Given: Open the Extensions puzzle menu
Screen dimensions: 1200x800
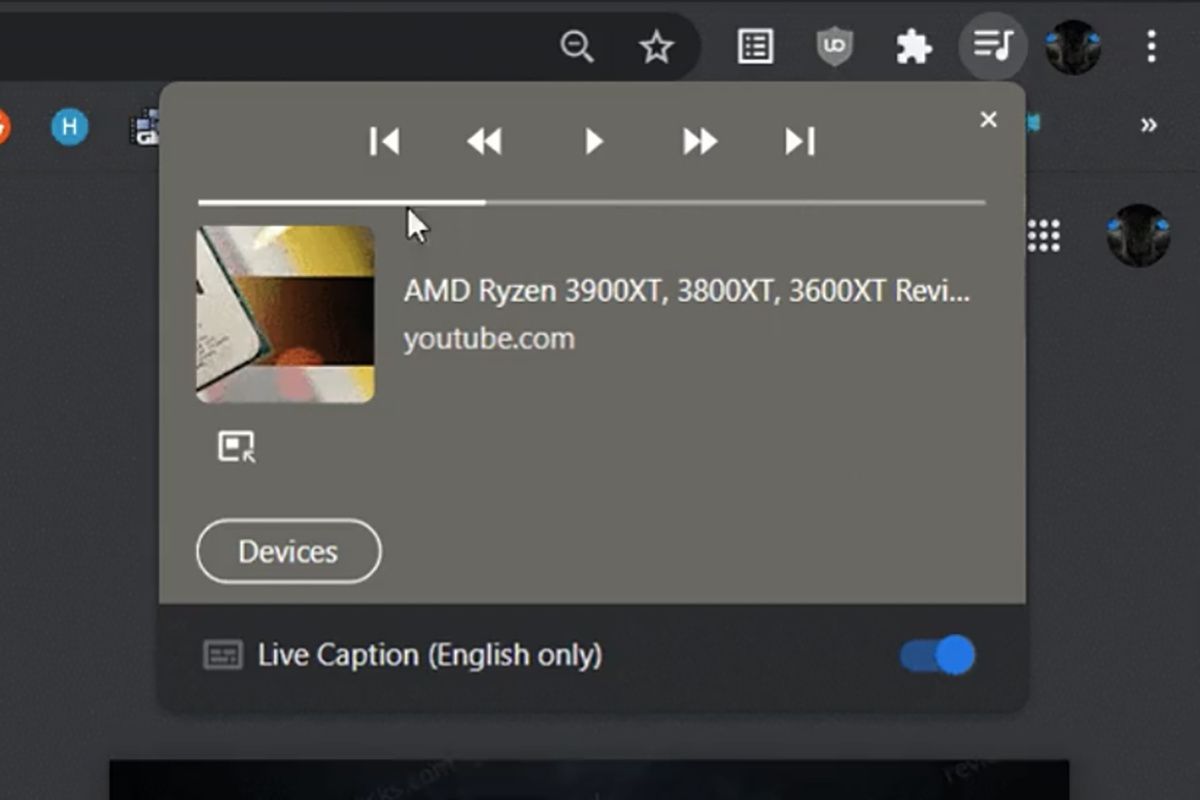Looking at the screenshot, I should (914, 46).
